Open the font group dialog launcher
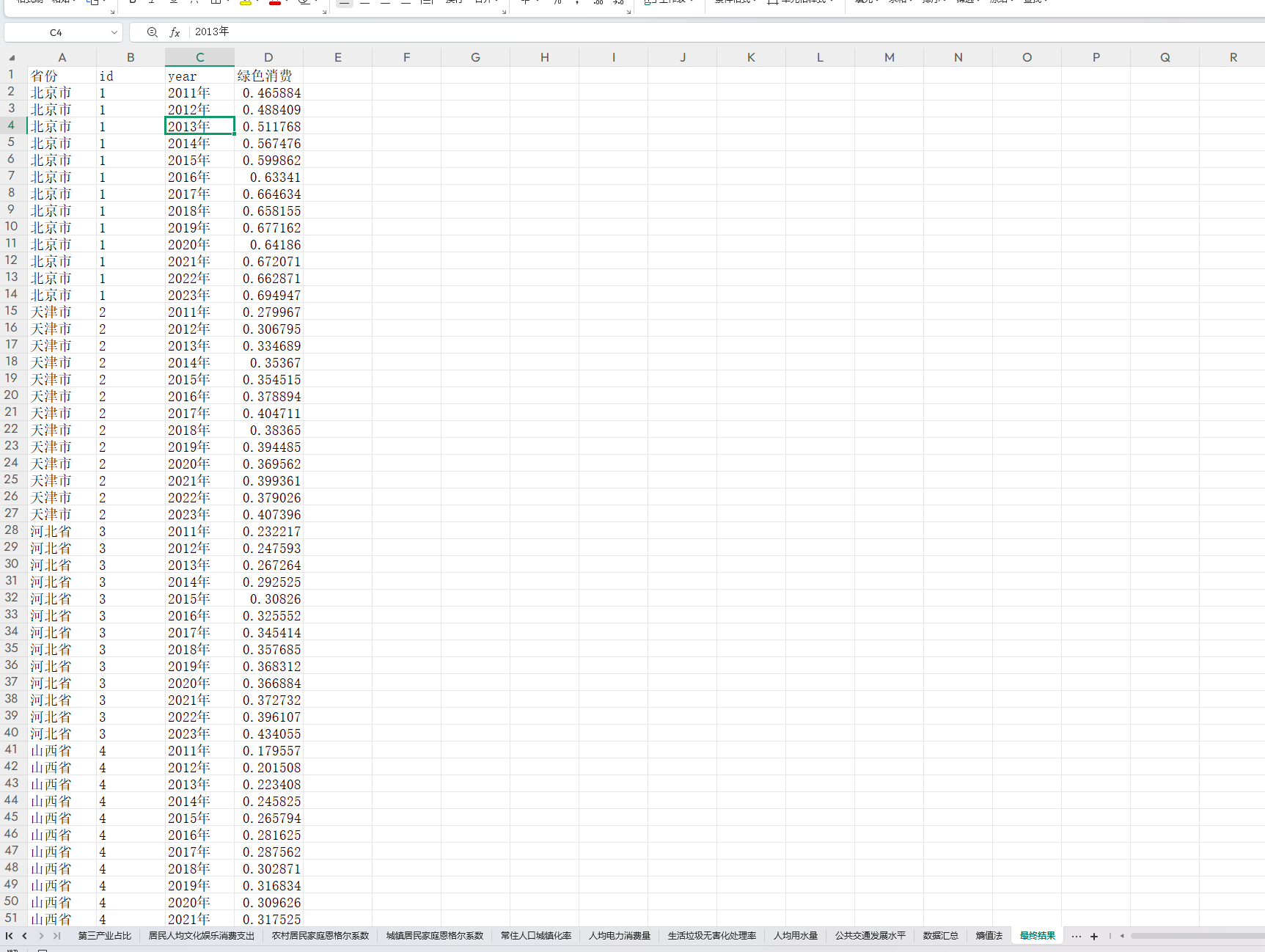1265x952 pixels. [324, 12]
